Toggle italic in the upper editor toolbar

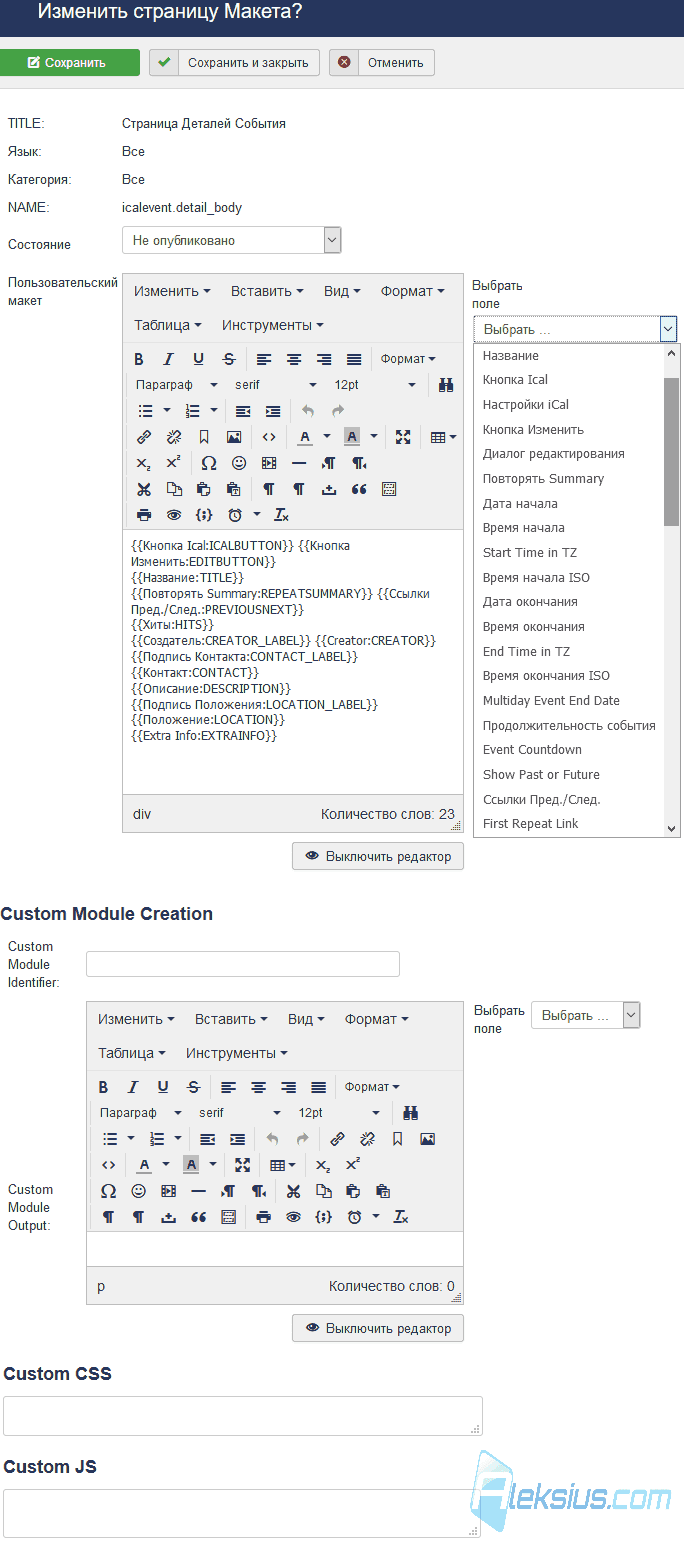[168, 359]
